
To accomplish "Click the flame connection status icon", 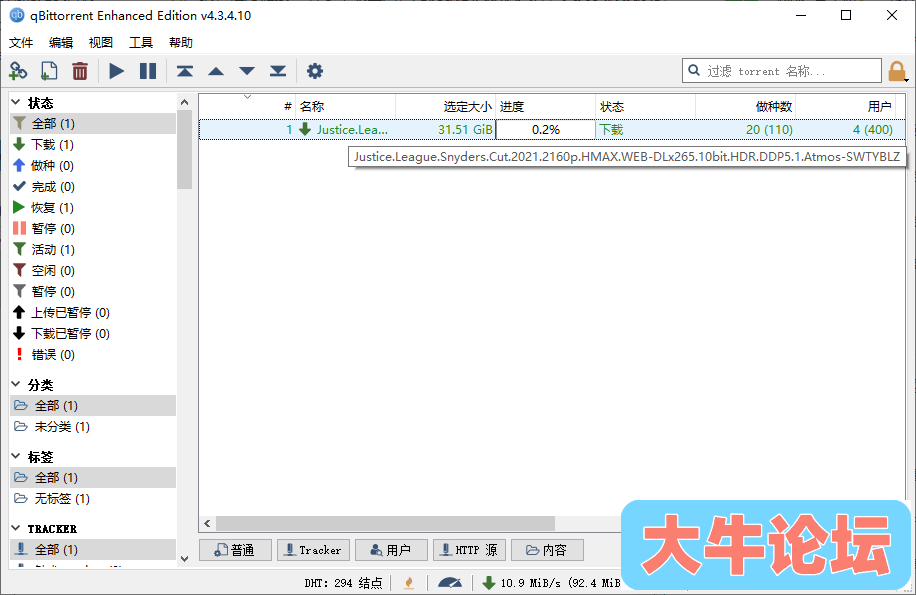I will [409, 583].
